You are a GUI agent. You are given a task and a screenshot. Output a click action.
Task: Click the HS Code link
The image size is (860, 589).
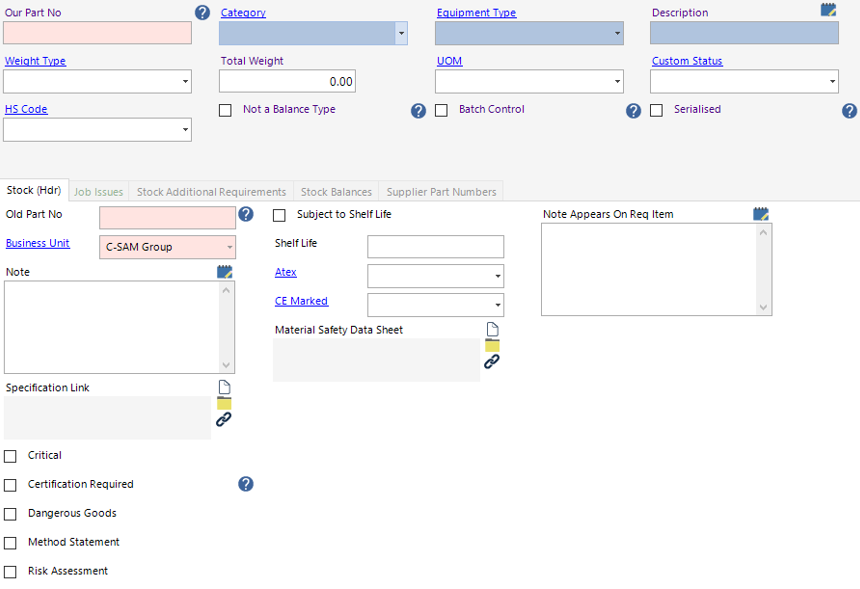point(26,109)
